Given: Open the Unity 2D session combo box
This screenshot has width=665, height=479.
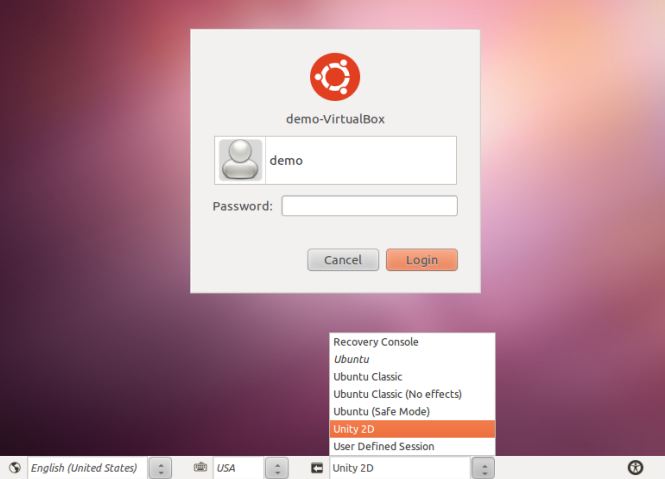Looking at the screenshot, I should click(x=400, y=468).
